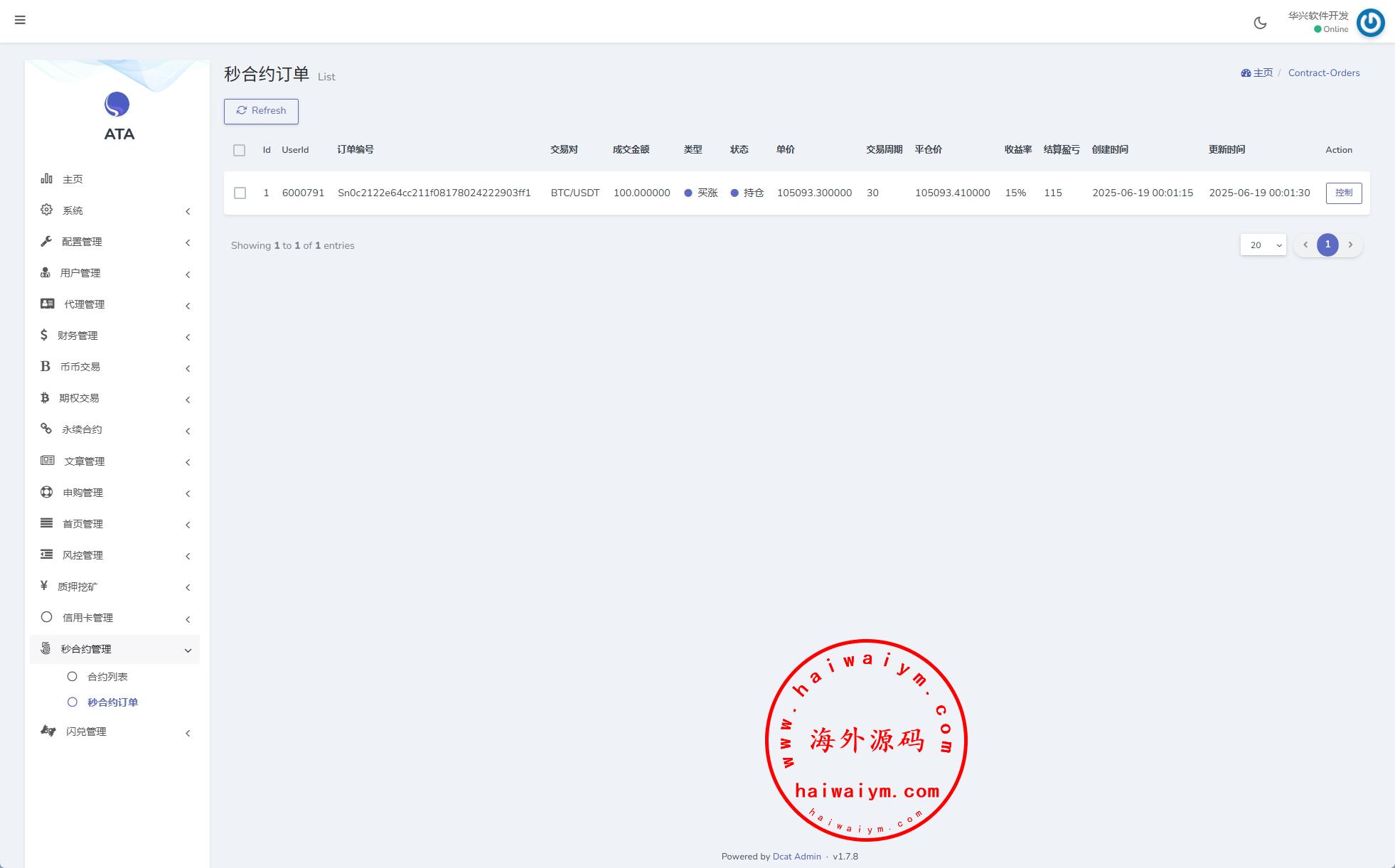Open the page size 20 dropdown
Viewport: 1395px width, 868px height.
(1263, 245)
